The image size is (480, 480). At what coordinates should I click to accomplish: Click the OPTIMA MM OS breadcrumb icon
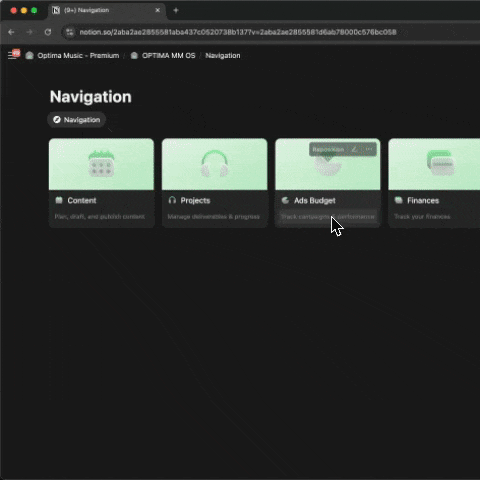point(134,56)
